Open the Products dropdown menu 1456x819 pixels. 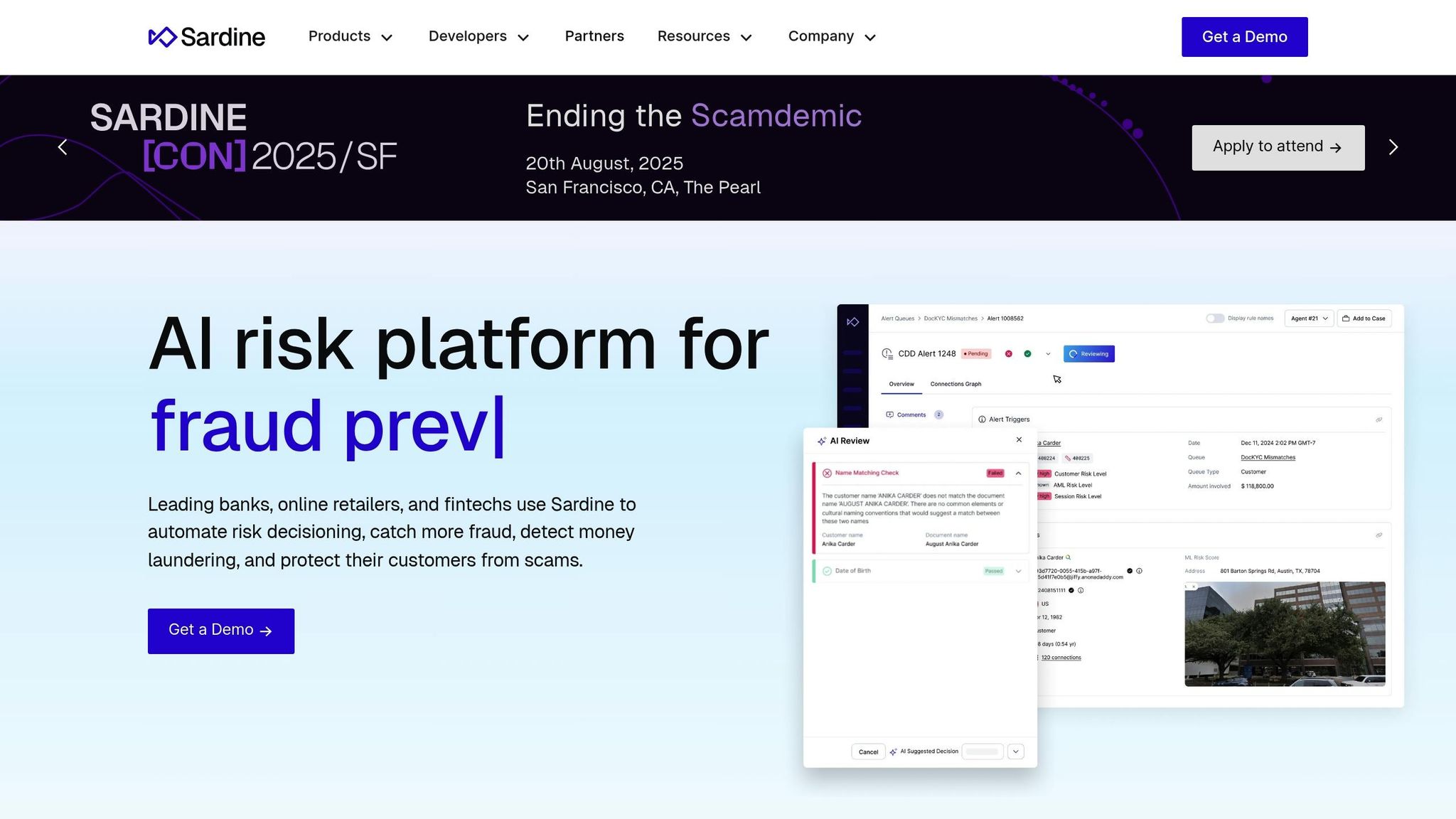(350, 37)
